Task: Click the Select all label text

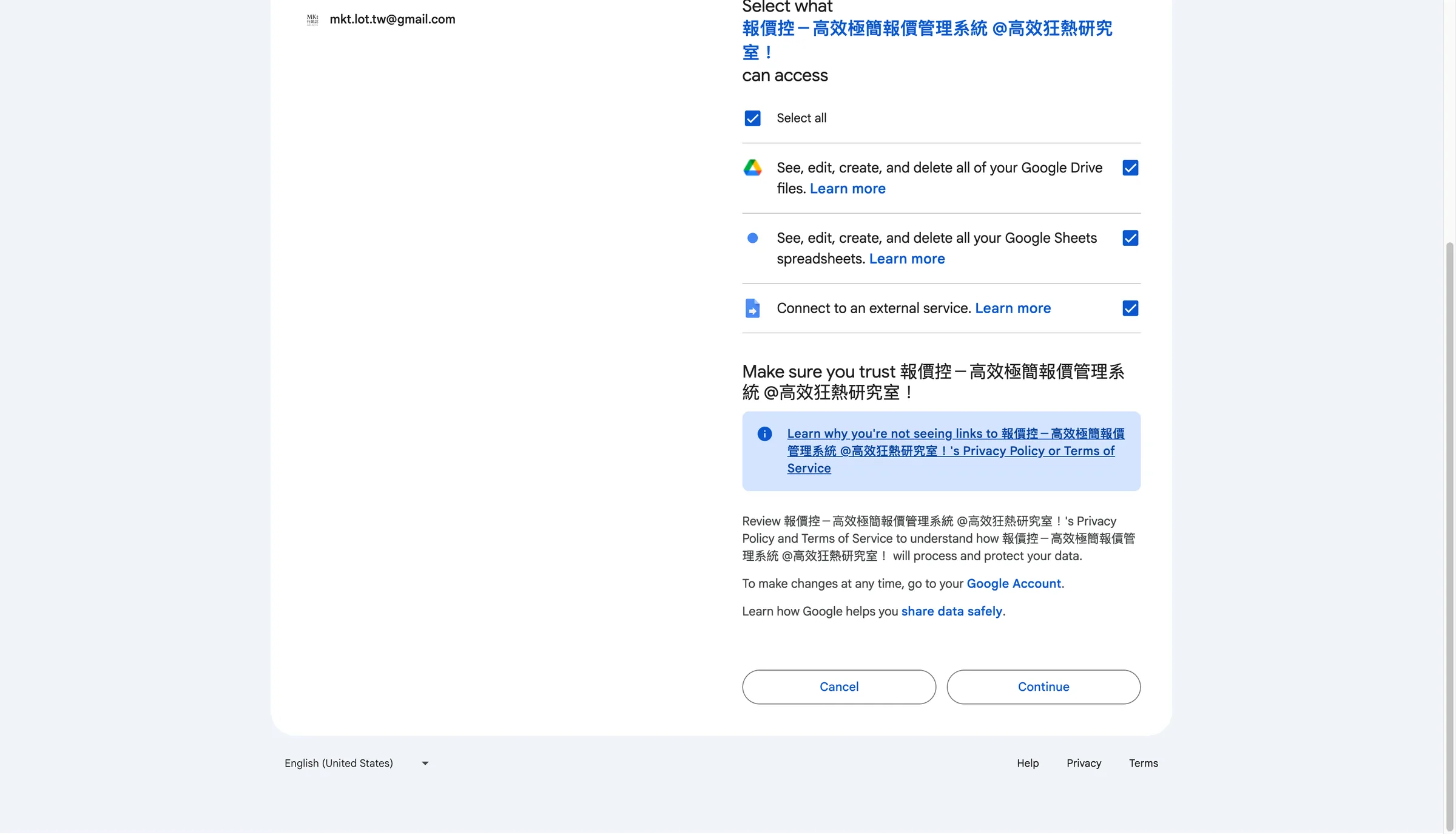Action: click(801, 118)
